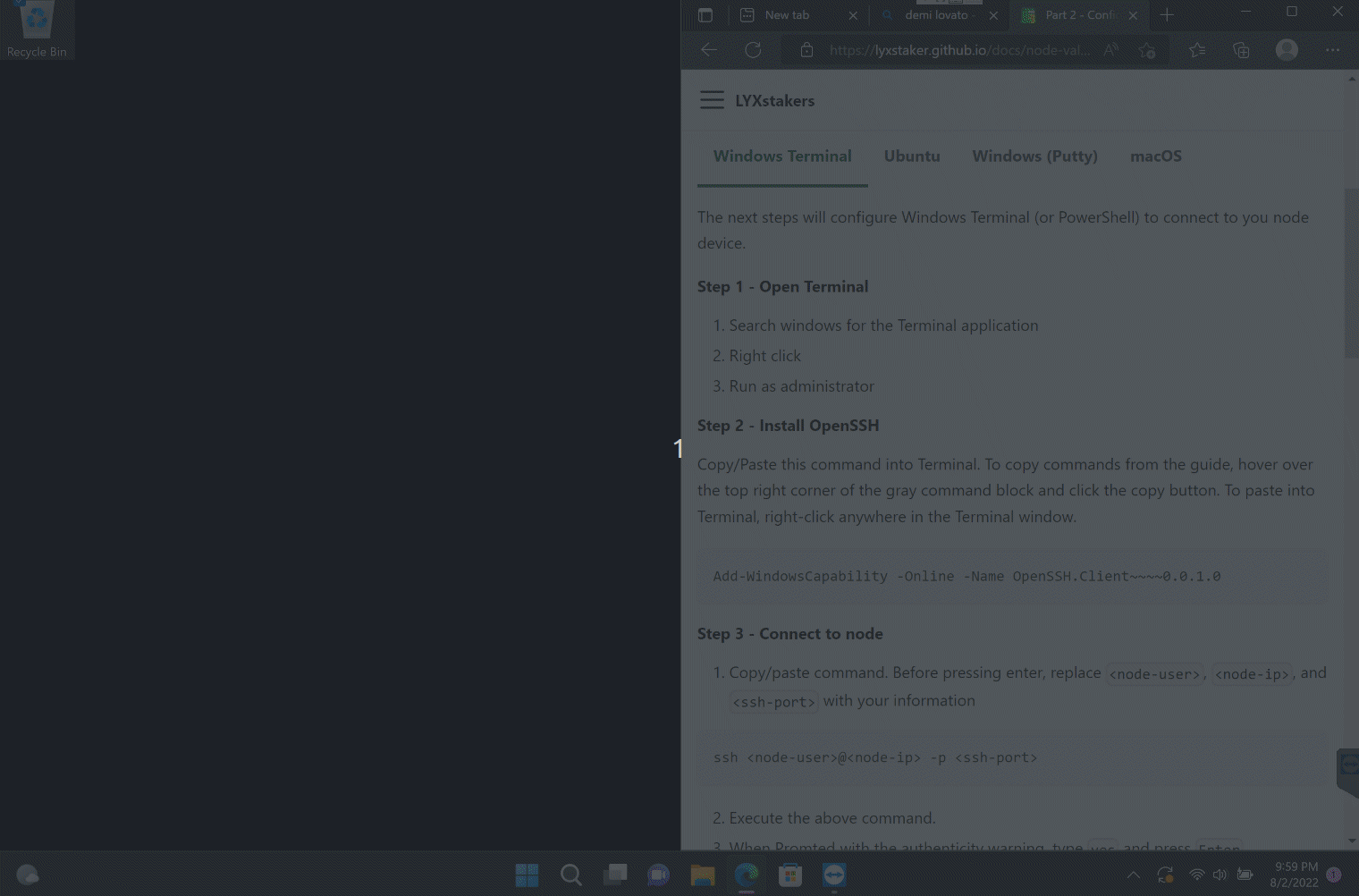Switch to the Ubuntu tab
This screenshot has height=896, width=1359.
pos(912,156)
